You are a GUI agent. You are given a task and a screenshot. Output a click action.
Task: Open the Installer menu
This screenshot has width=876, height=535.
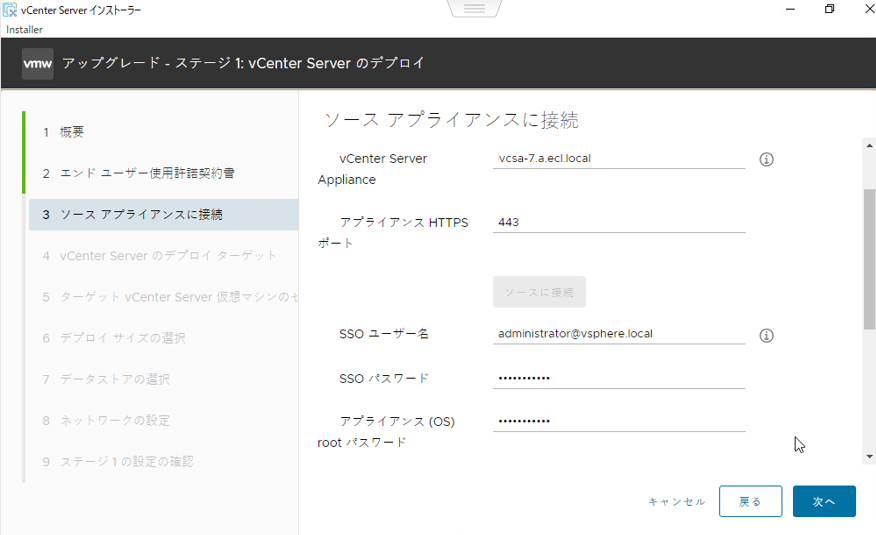(24, 30)
